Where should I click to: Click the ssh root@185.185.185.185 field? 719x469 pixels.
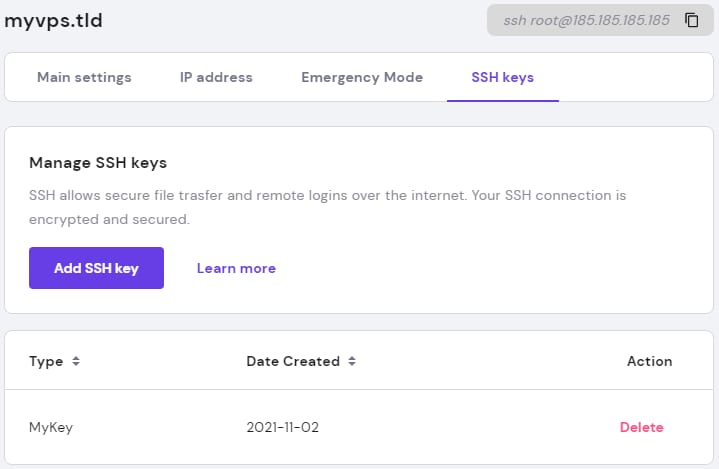tap(586, 20)
